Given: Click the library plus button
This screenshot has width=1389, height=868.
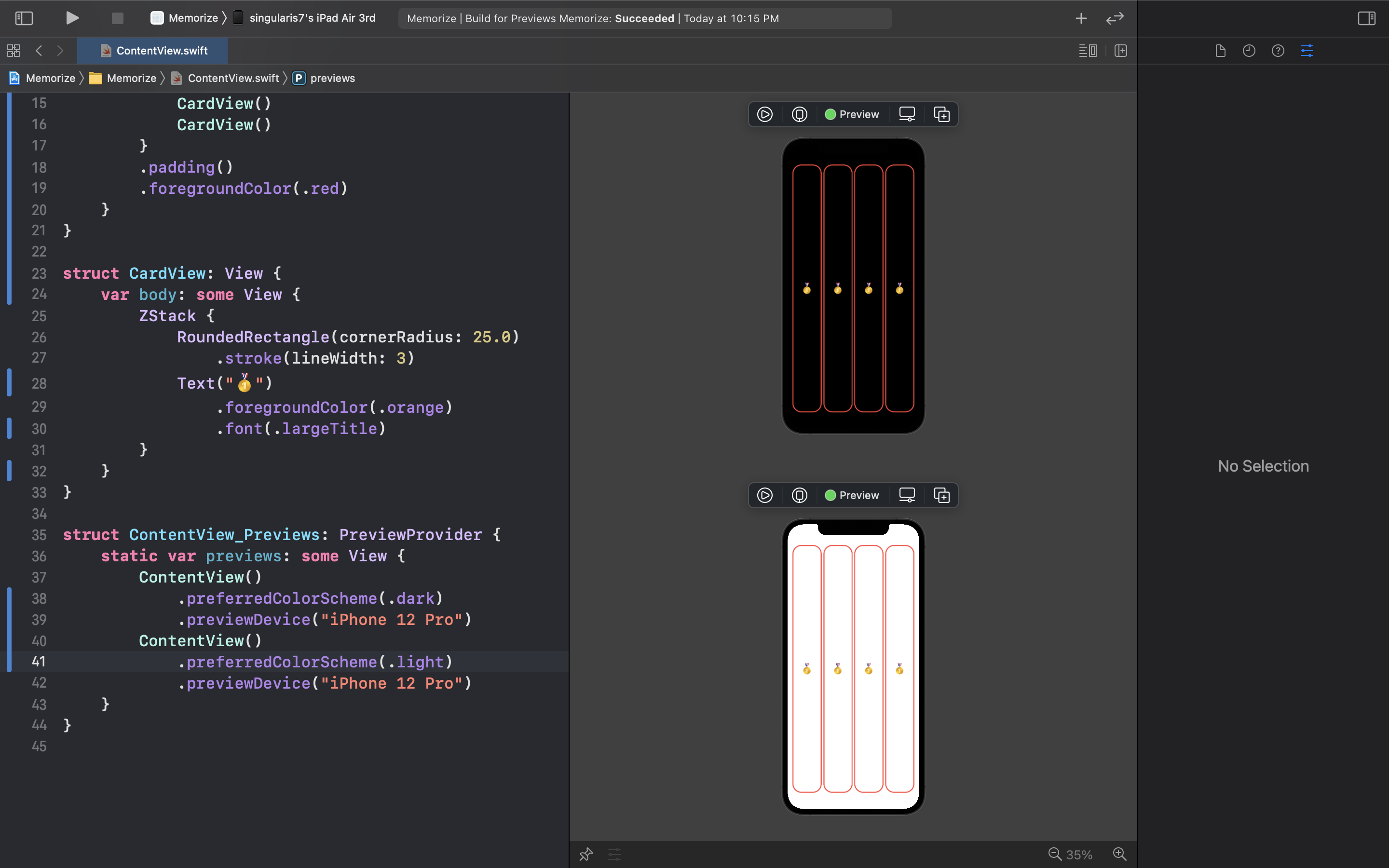Looking at the screenshot, I should pyautogui.click(x=1081, y=18).
